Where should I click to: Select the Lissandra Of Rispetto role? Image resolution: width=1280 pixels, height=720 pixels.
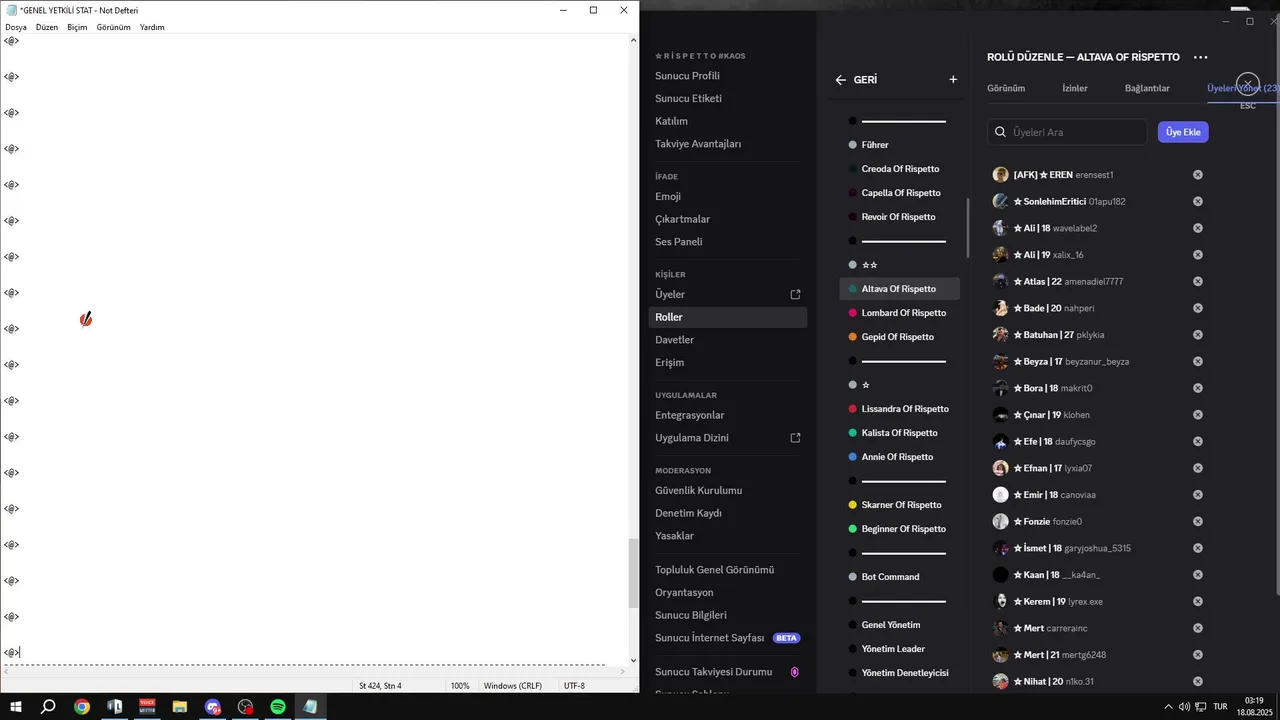900,409
